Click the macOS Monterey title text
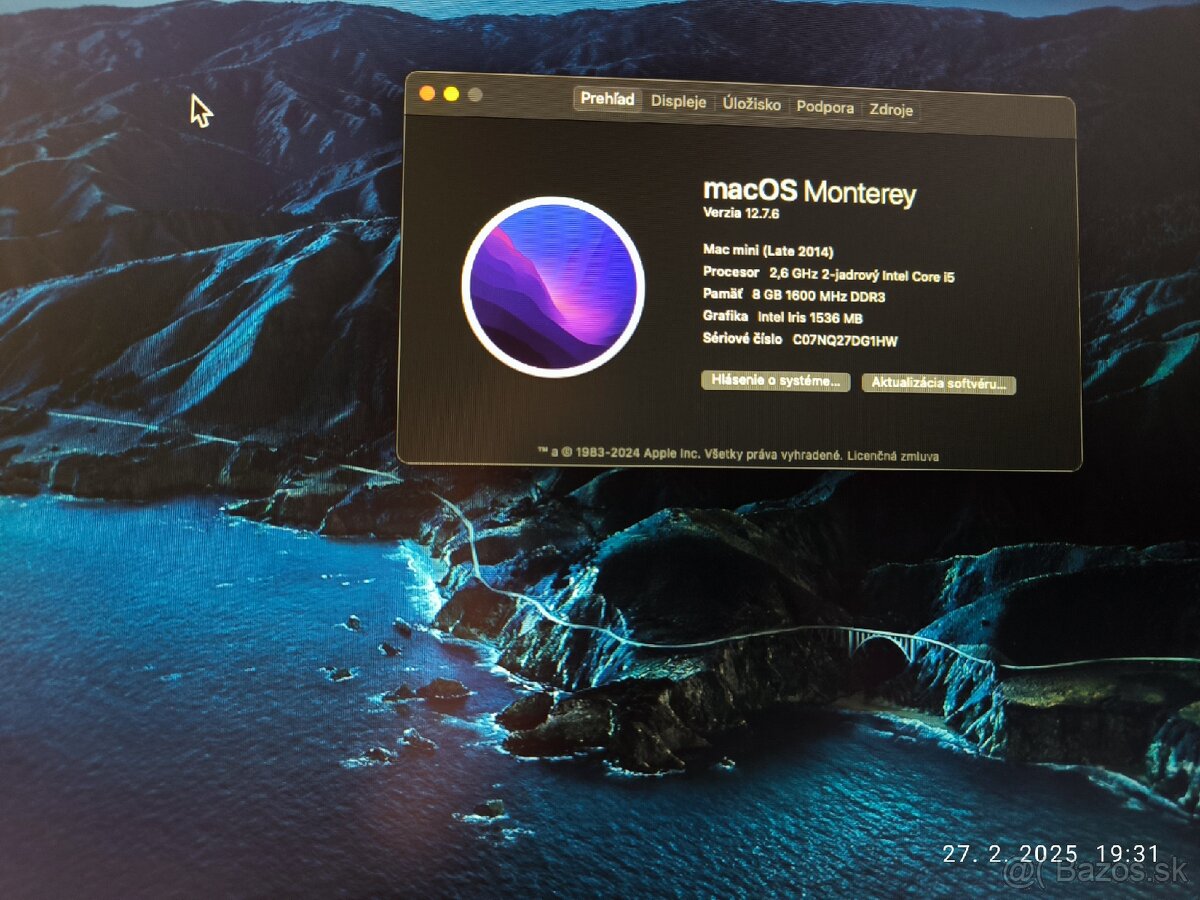This screenshot has width=1200, height=900. tap(812, 192)
